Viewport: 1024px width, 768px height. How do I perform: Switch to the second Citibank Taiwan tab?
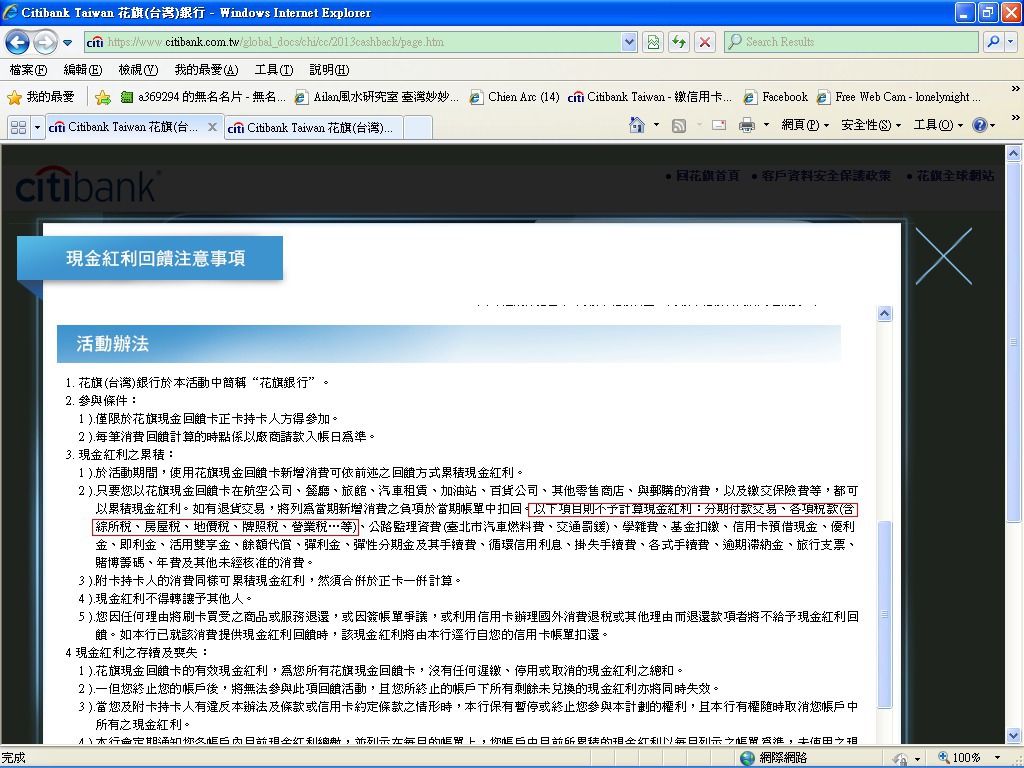coord(313,128)
